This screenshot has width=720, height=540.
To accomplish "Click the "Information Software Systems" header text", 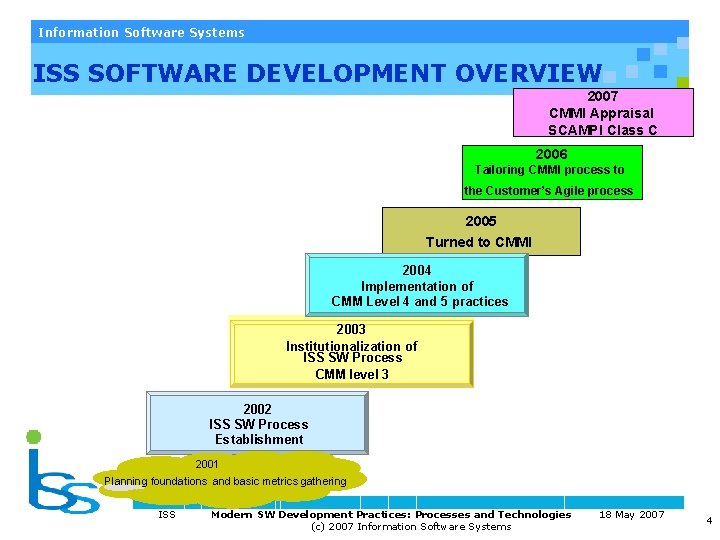I will pos(141,33).
